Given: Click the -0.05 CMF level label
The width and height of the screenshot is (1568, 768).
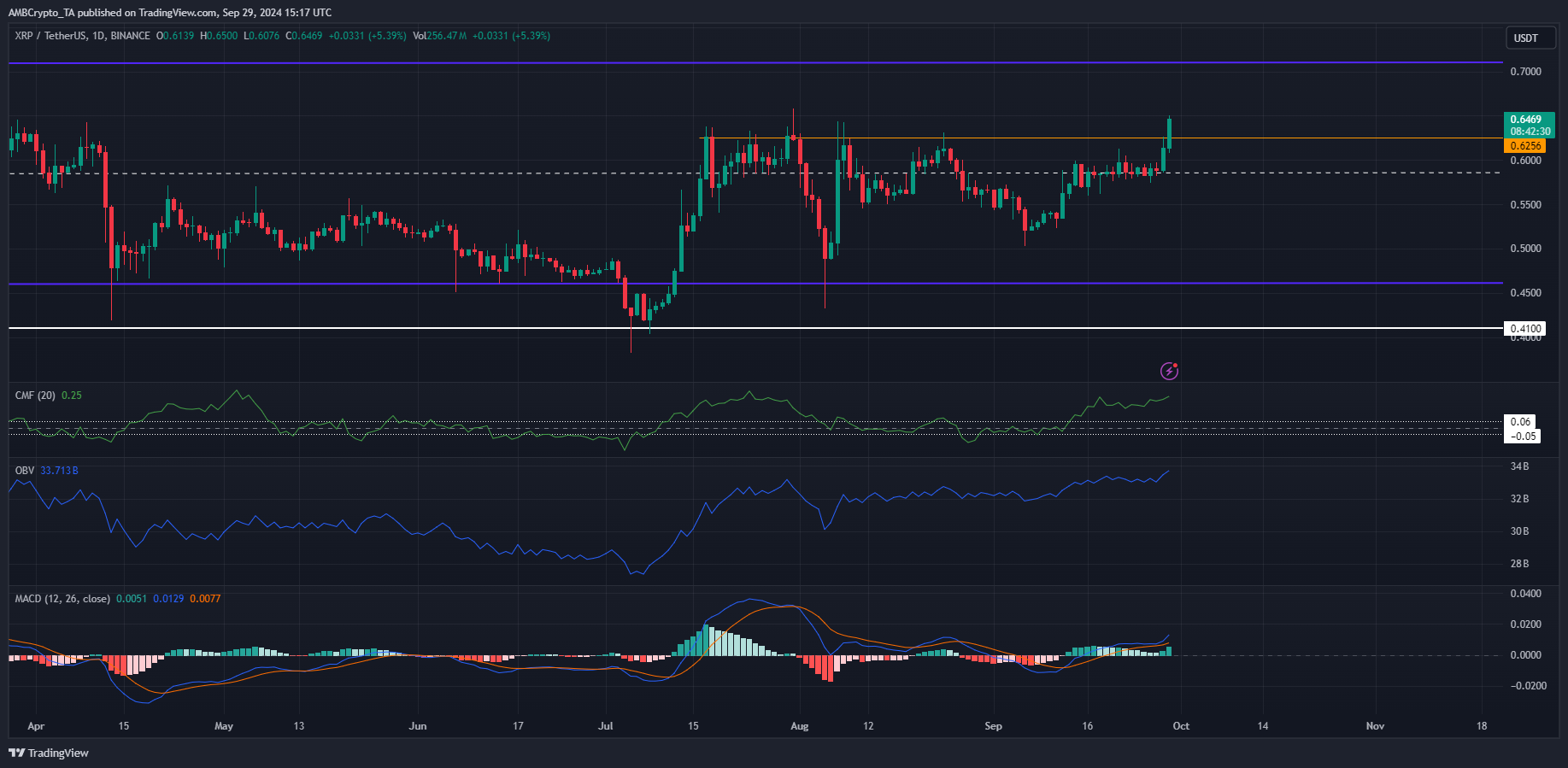Looking at the screenshot, I should click(1523, 437).
